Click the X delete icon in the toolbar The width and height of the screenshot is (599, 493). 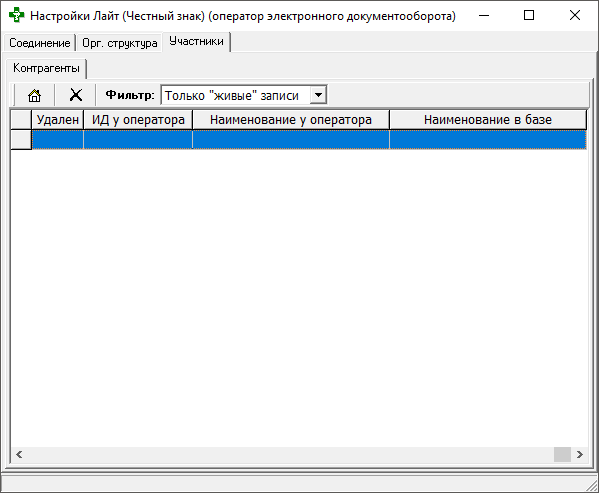pyautogui.click(x=76, y=95)
